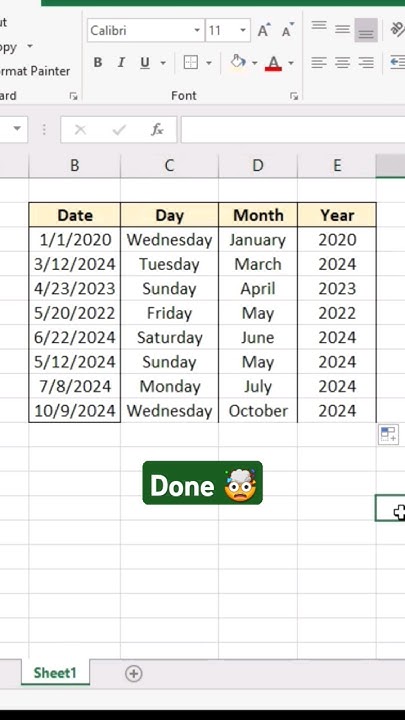Select column D header
The height and width of the screenshot is (720, 405).
(258, 165)
